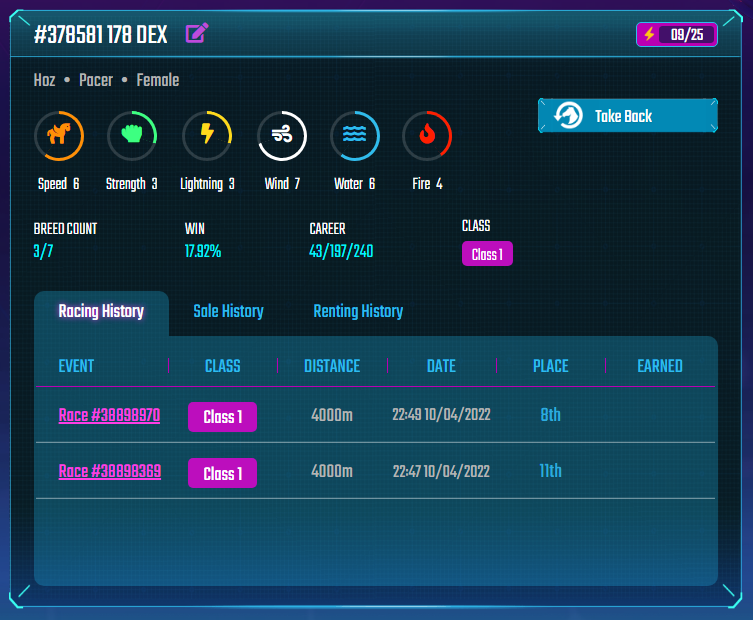
Task: Click the Speed 6 label
Action: click(x=59, y=183)
